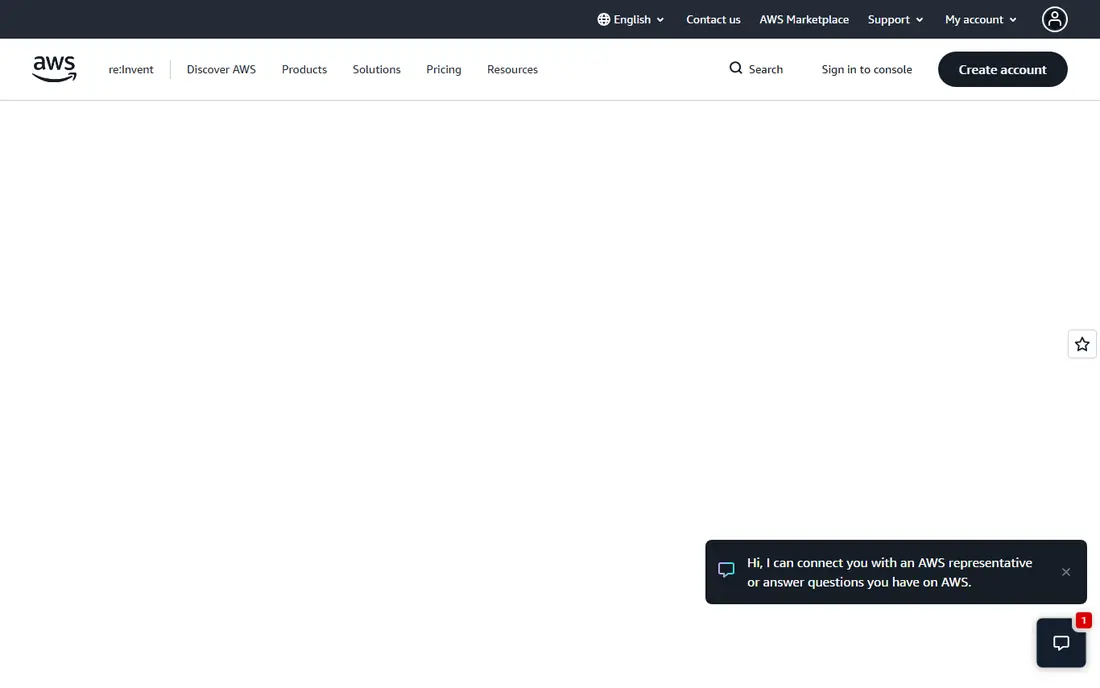Click the speech bubble icon in chat popup
The image size is (1100, 688).
coord(726,569)
